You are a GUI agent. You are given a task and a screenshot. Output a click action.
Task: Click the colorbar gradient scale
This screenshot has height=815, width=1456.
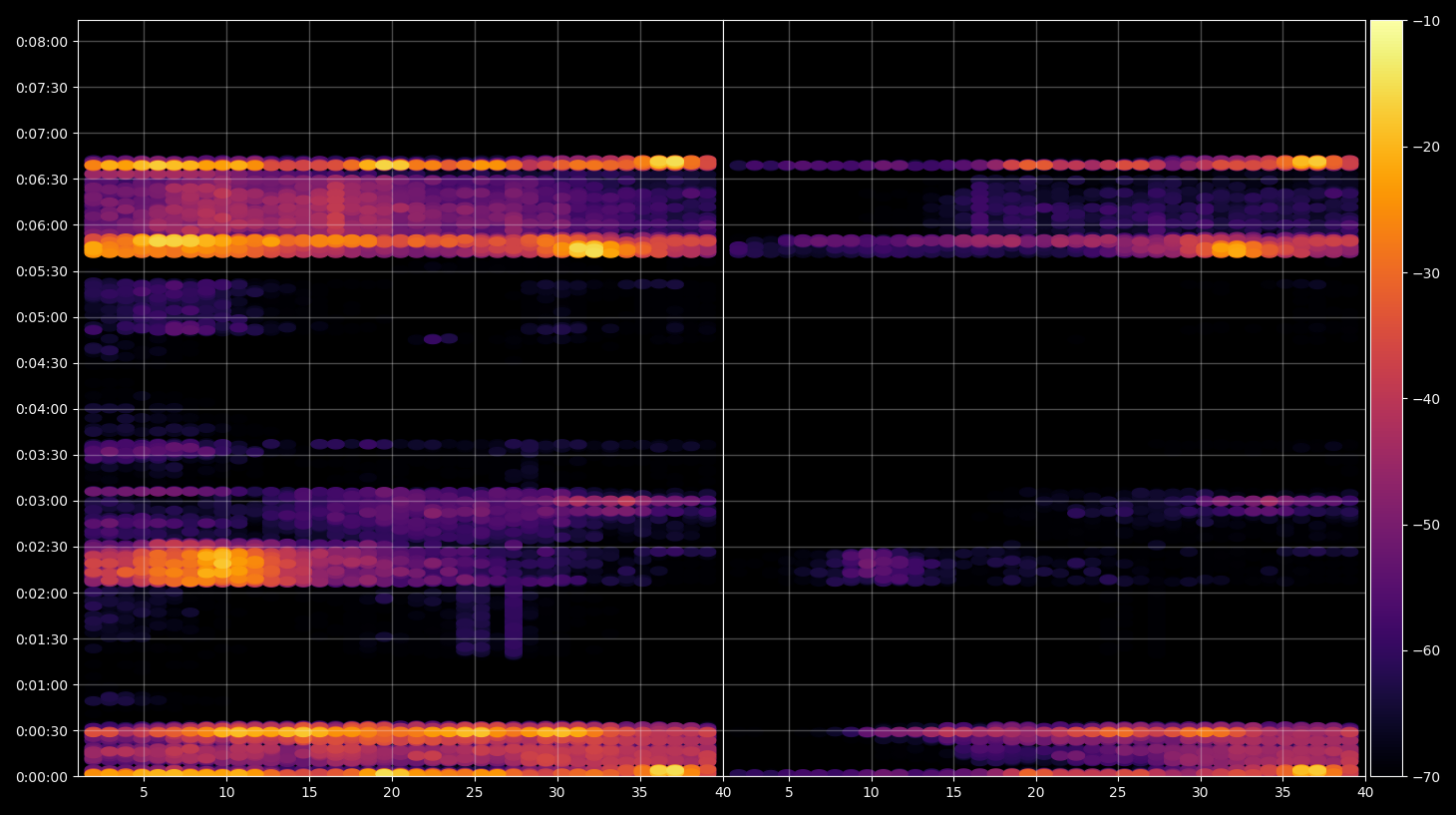click(1386, 398)
